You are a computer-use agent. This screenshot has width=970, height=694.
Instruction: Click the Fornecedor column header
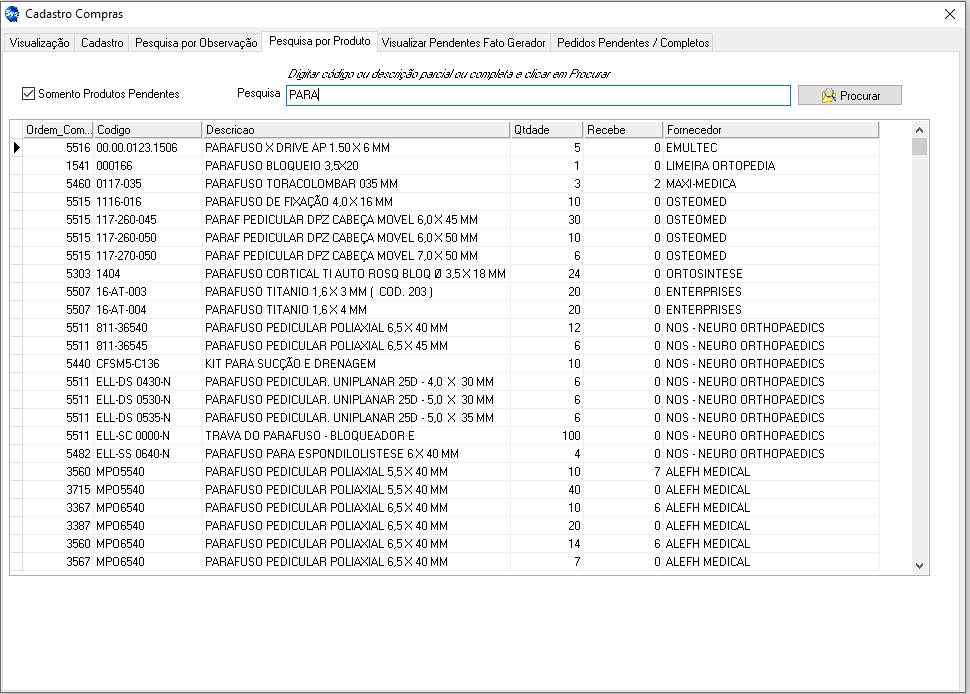pos(770,130)
